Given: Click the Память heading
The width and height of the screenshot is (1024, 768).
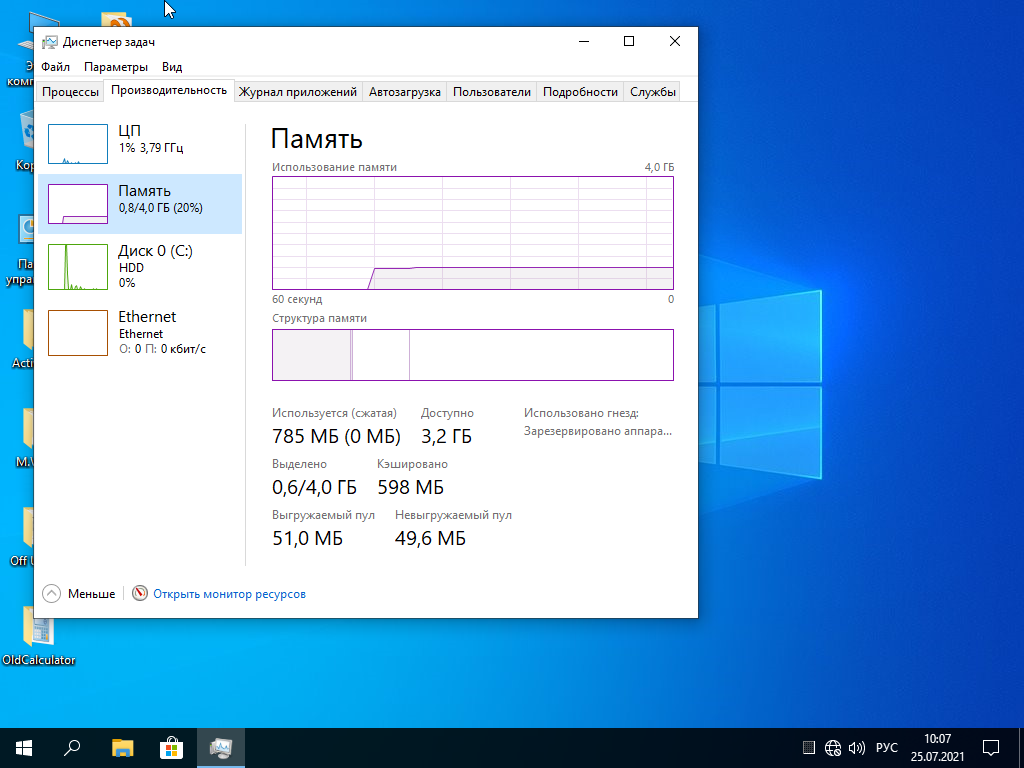Looking at the screenshot, I should (x=317, y=138).
